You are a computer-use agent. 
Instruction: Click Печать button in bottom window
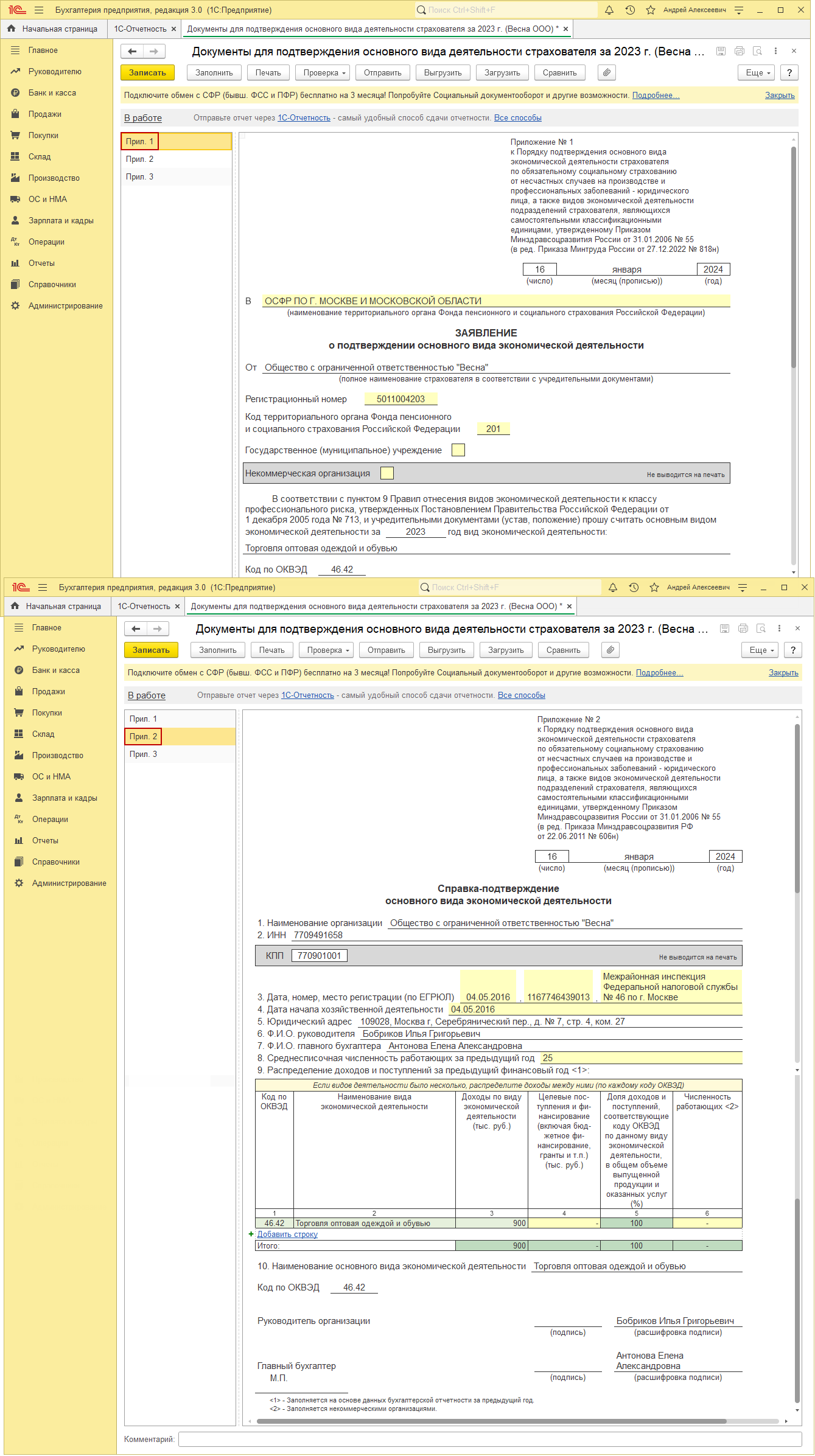click(272, 650)
